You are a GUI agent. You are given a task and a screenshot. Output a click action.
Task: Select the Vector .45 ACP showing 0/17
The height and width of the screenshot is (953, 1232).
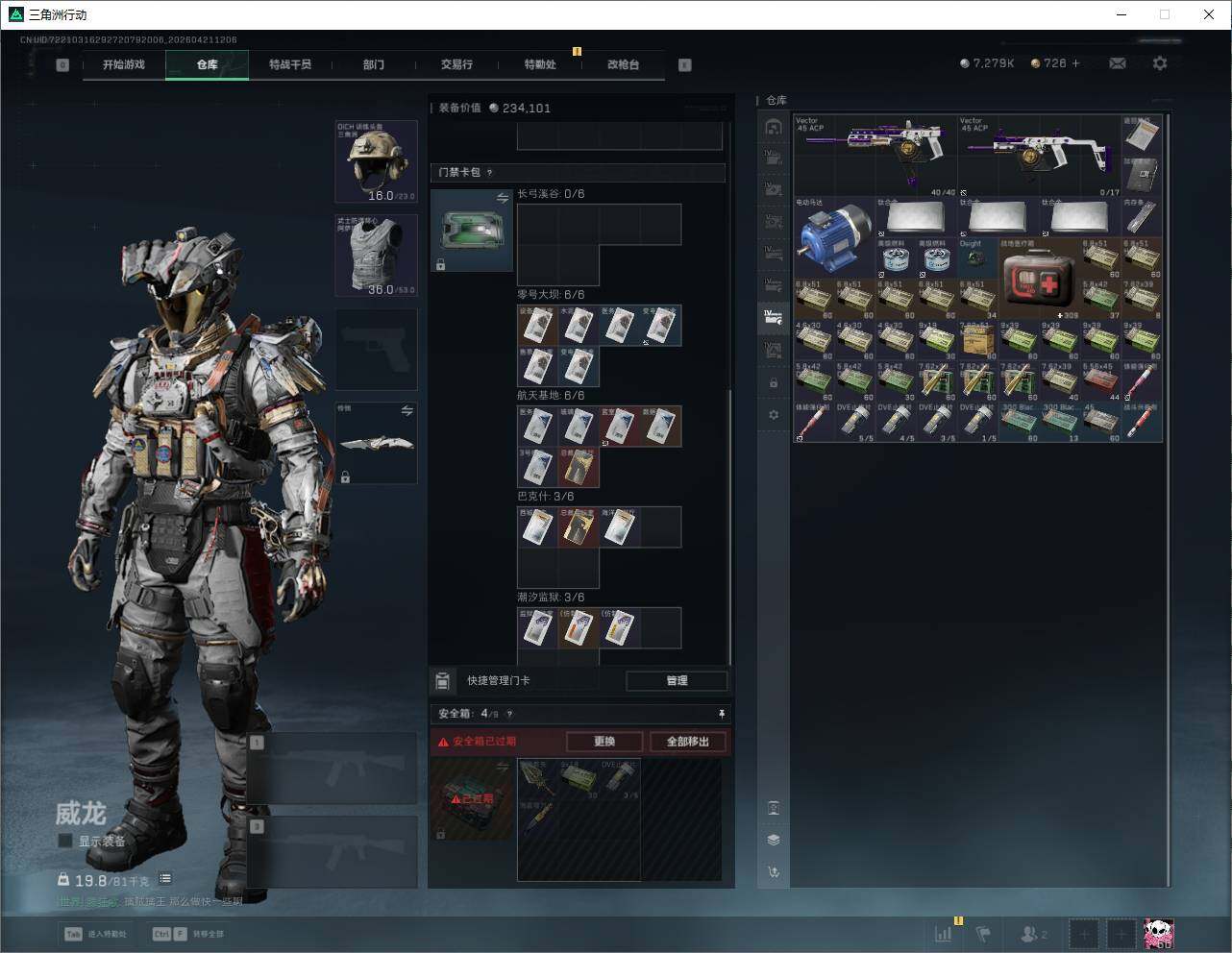click(x=1039, y=156)
